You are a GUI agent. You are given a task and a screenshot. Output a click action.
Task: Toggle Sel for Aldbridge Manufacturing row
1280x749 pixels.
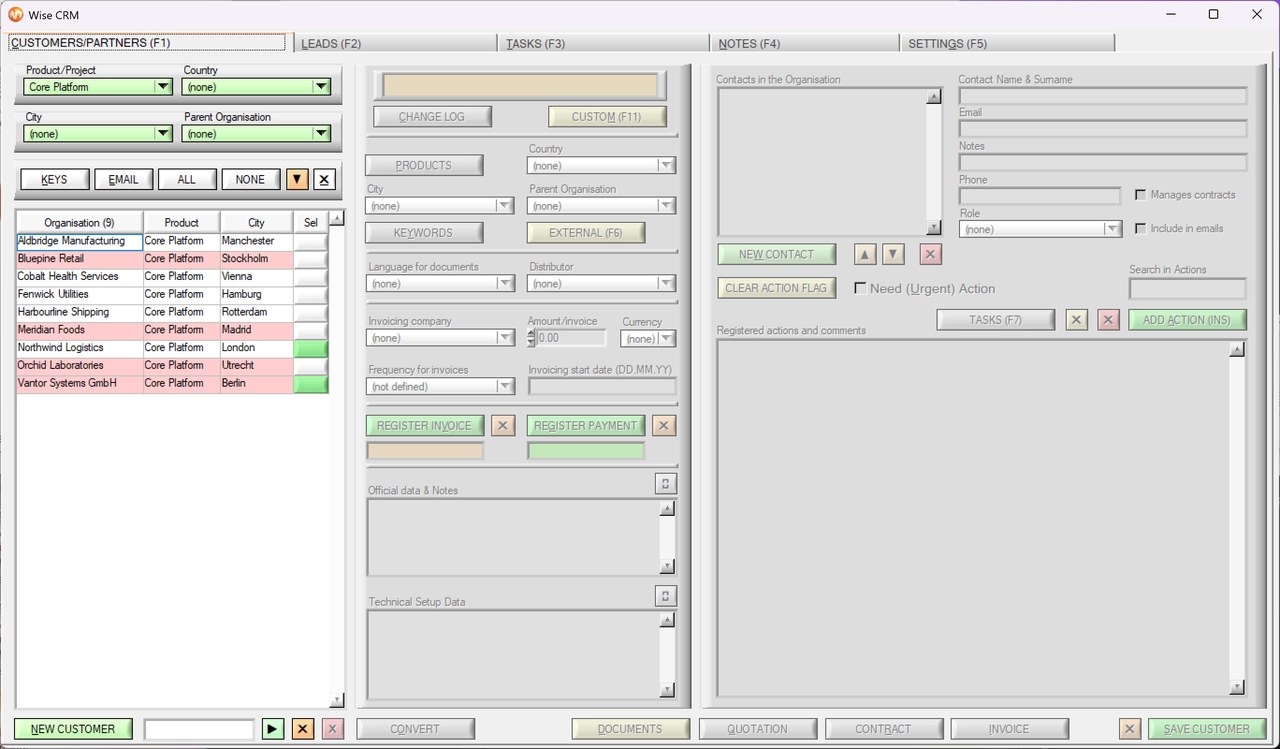(310, 241)
